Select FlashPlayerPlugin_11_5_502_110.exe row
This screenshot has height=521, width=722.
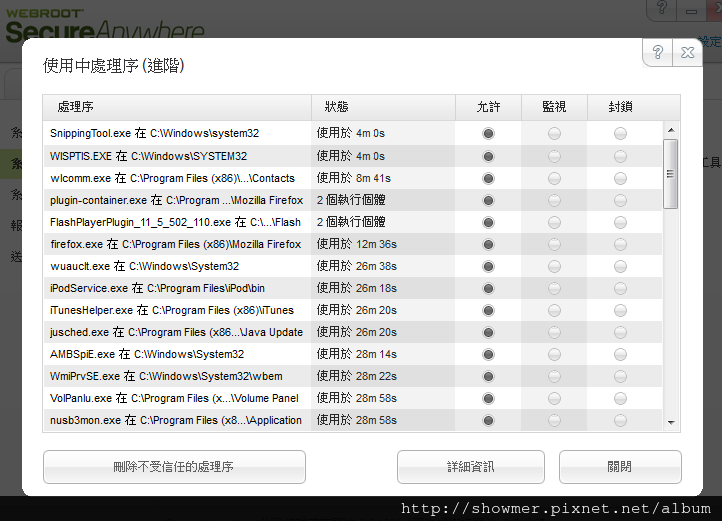353,222
